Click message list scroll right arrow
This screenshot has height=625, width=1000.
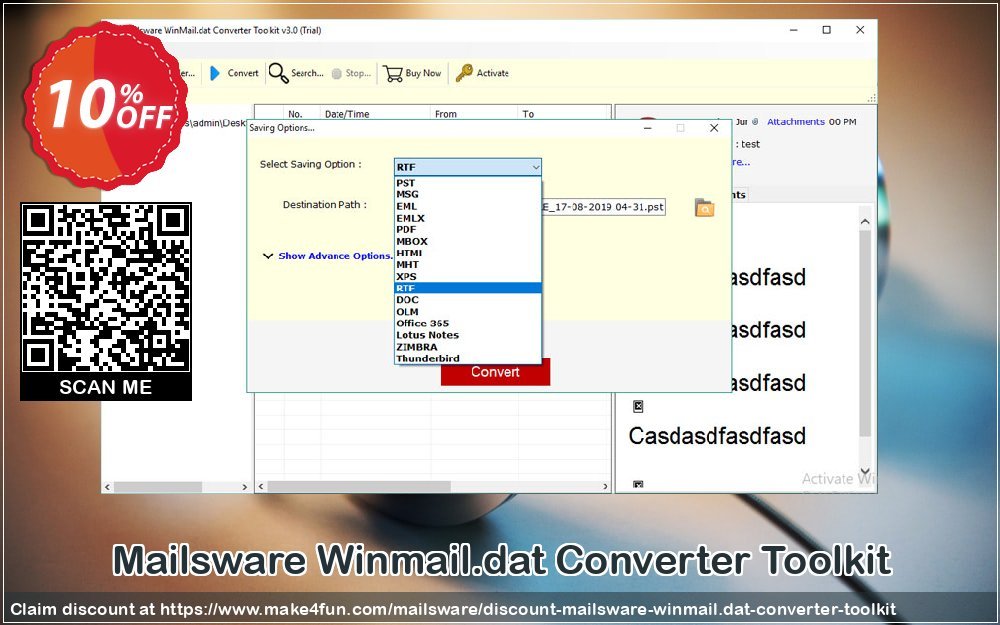point(605,487)
